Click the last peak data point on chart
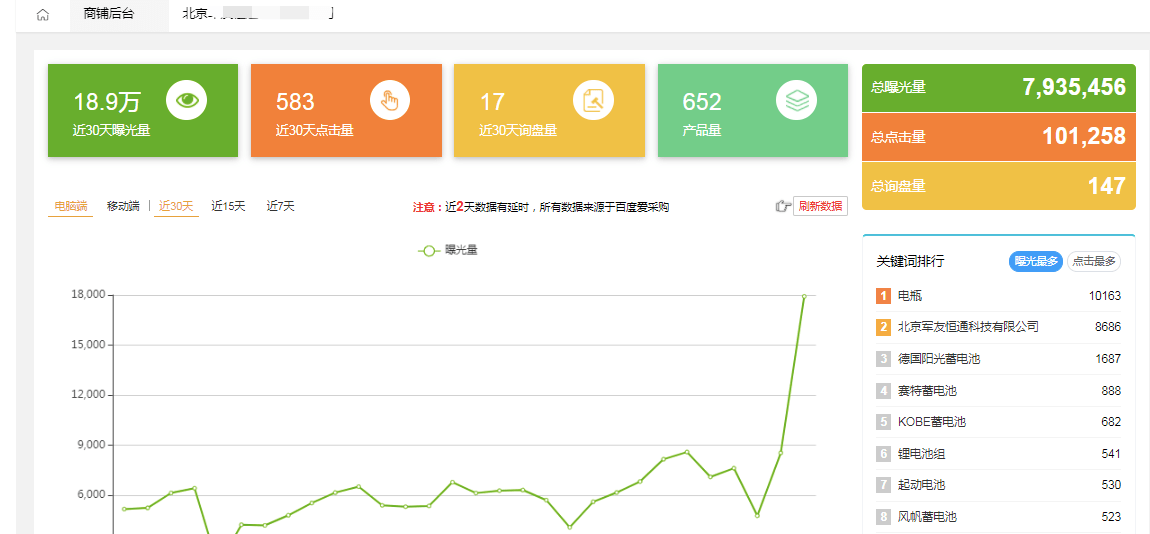Image resolution: width=1150 pixels, height=534 pixels. [x=803, y=296]
